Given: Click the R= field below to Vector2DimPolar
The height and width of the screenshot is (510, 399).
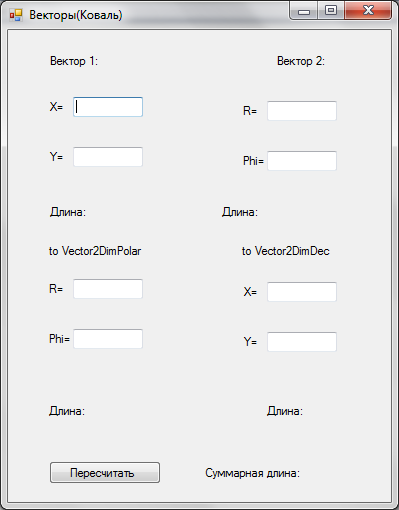Looking at the screenshot, I should pyautogui.click(x=108, y=289).
